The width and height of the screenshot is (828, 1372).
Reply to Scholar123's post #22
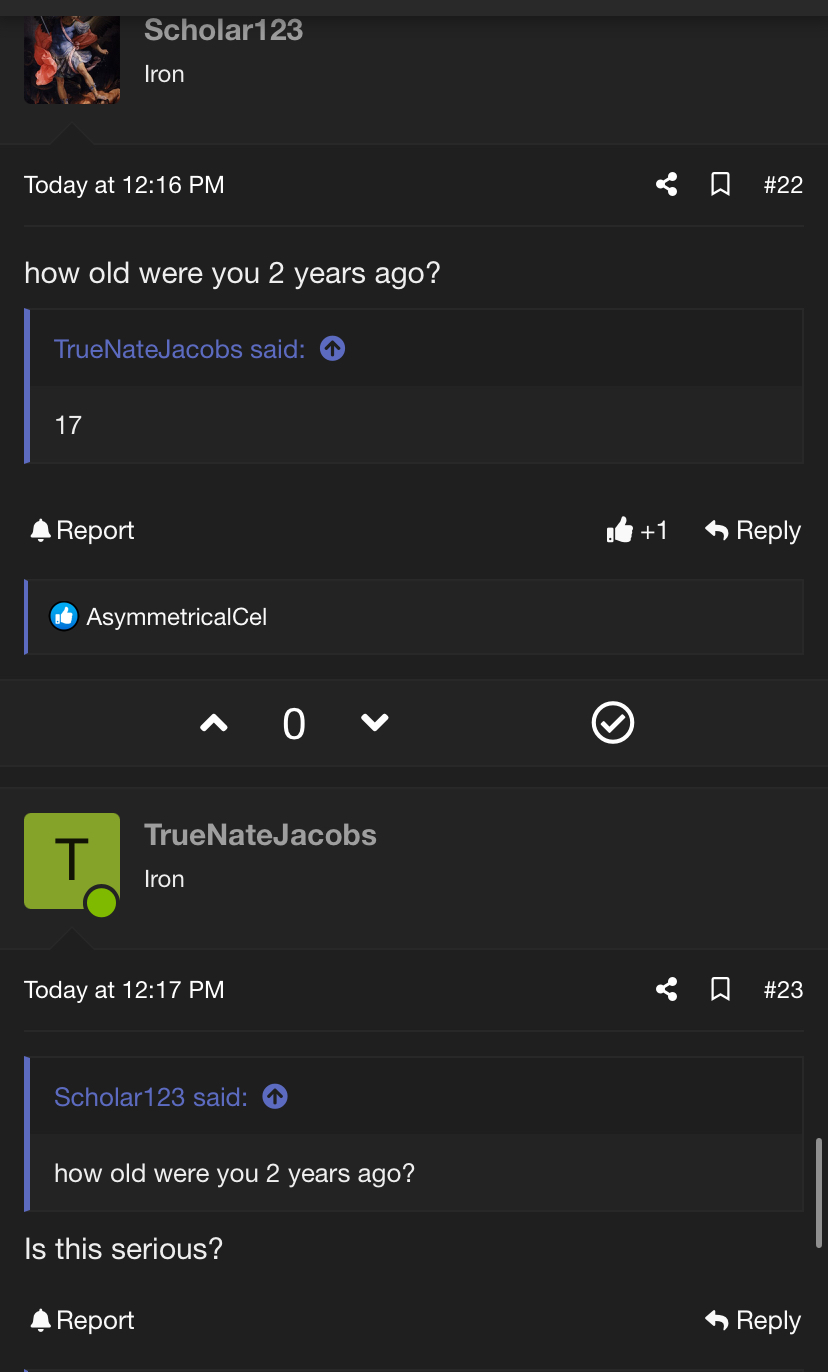tap(753, 531)
